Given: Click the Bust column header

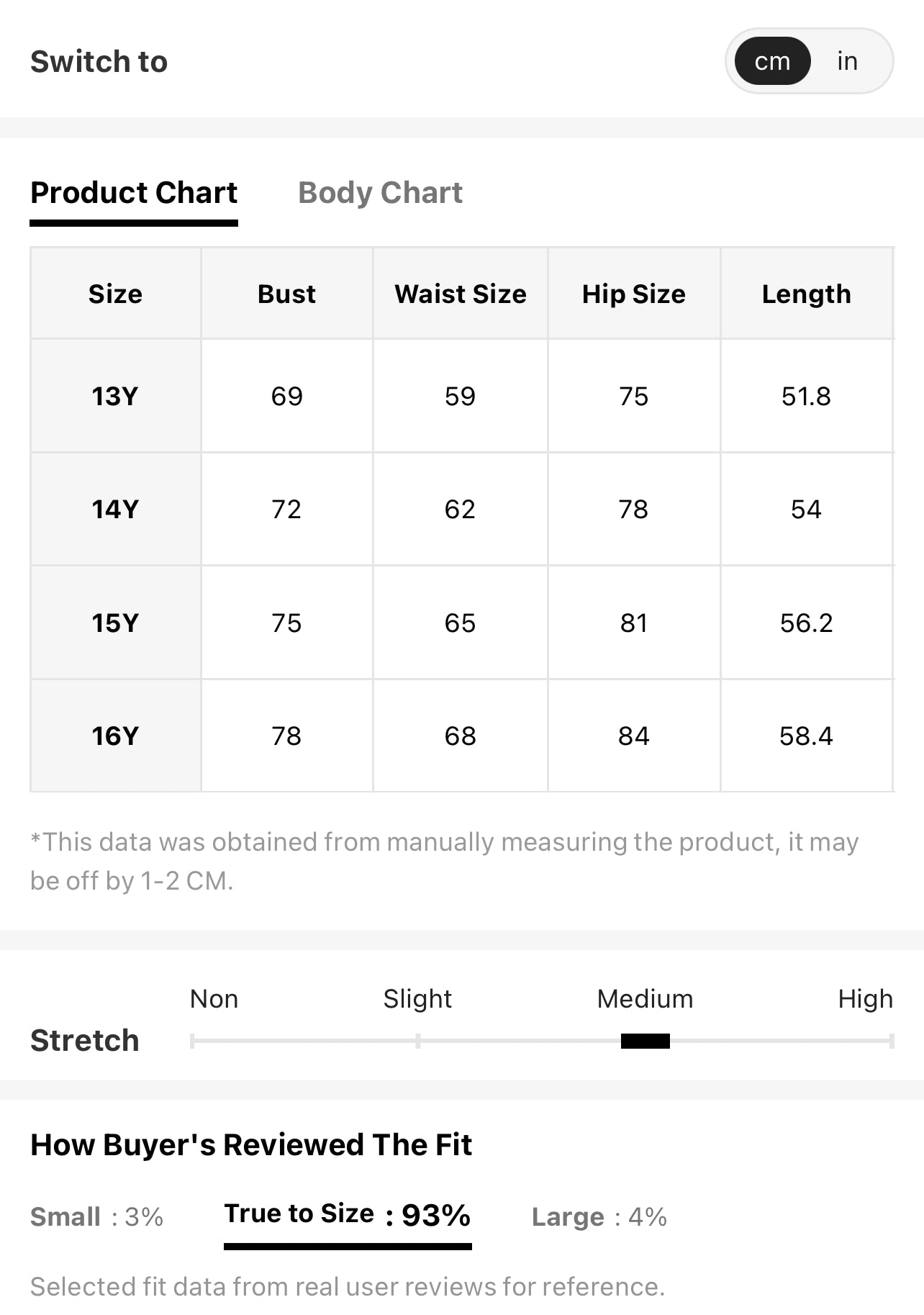Looking at the screenshot, I should coord(286,294).
